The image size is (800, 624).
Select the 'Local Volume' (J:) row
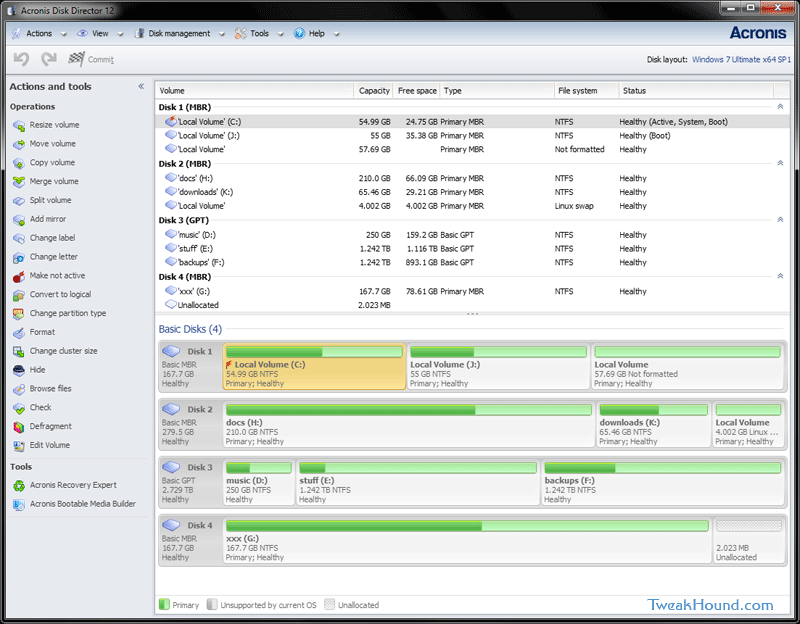point(472,136)
